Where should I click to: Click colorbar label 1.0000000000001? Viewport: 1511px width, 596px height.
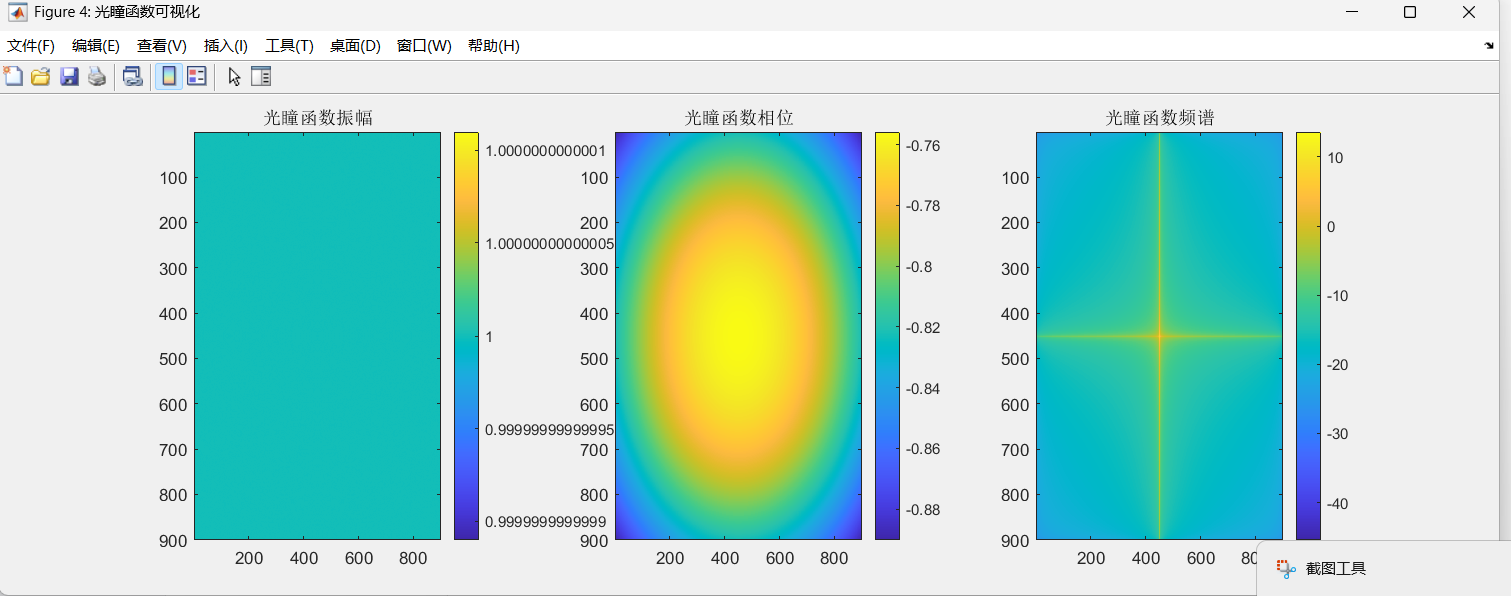pyautogui.click(x=546, y=151)
